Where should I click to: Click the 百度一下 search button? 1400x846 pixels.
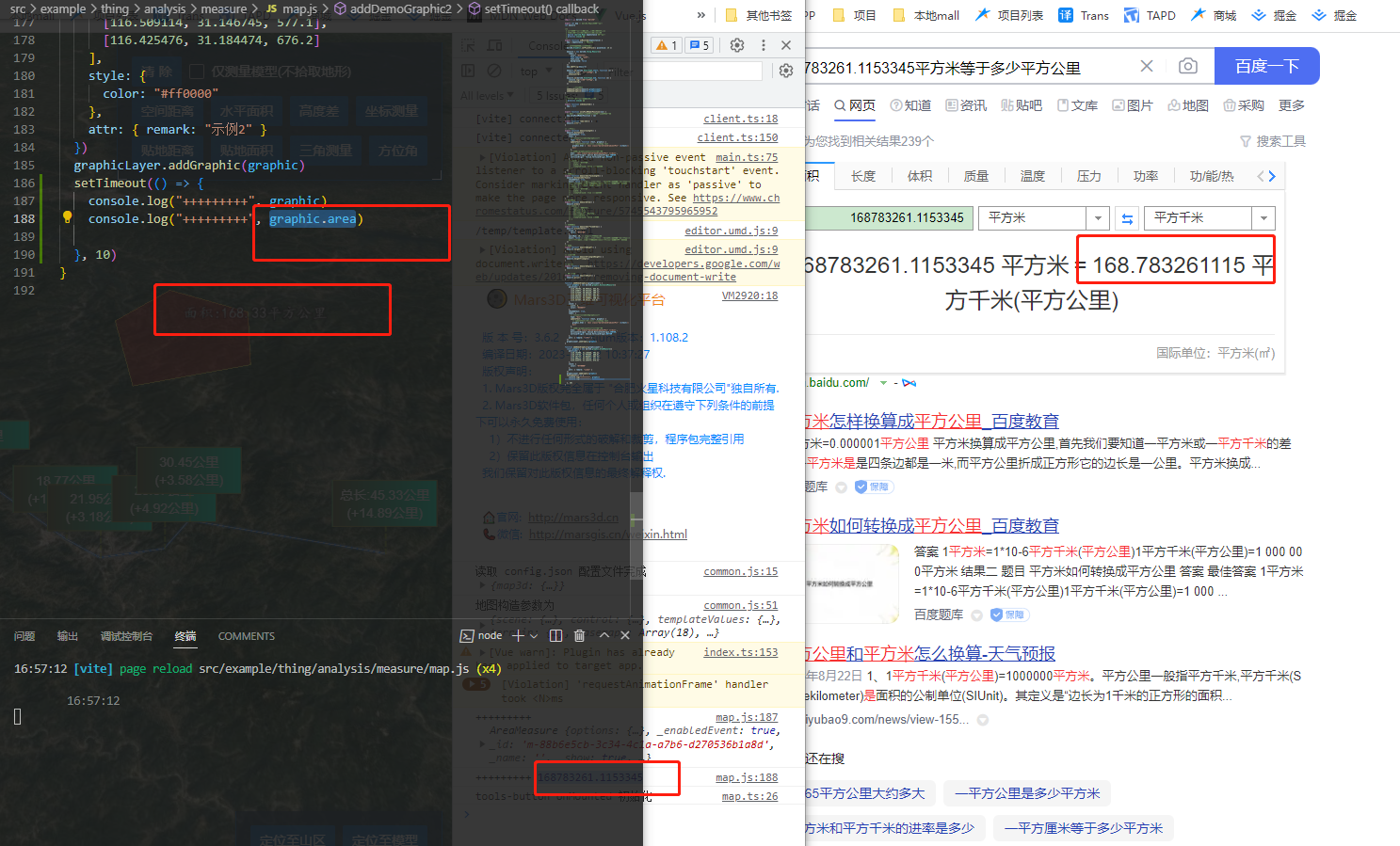click(x=1266, y=66)
